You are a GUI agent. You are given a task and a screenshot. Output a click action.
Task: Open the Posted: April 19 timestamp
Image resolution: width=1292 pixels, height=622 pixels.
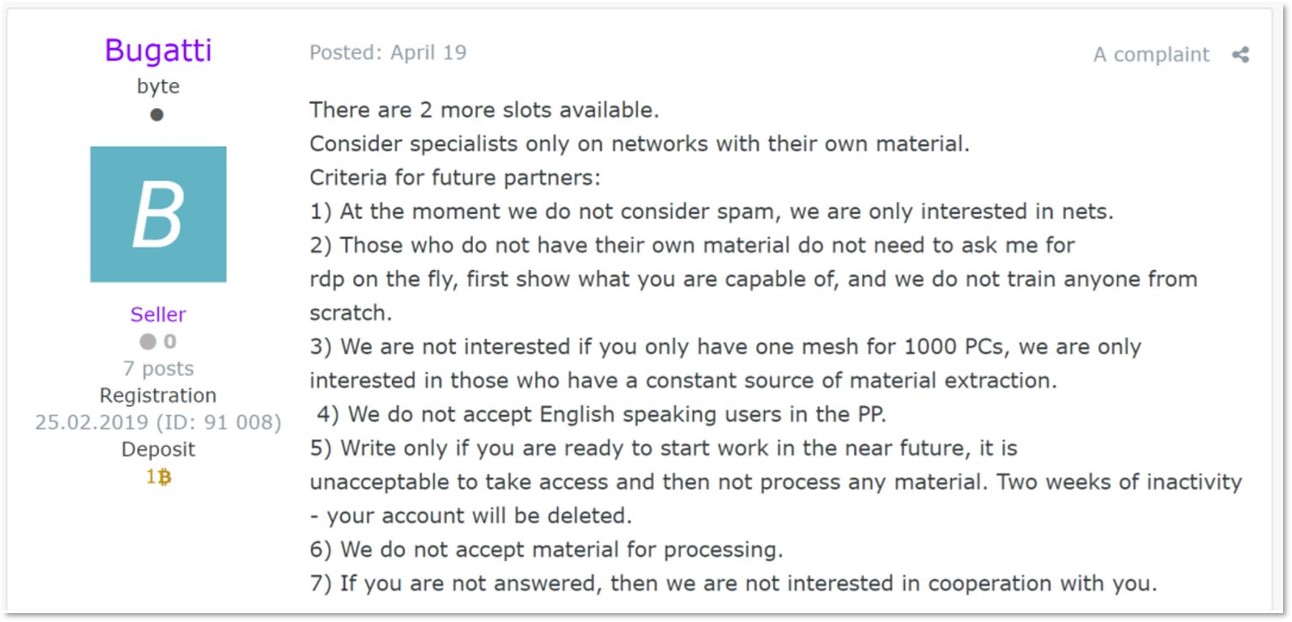pyautogui.click(x=388, y=52)
